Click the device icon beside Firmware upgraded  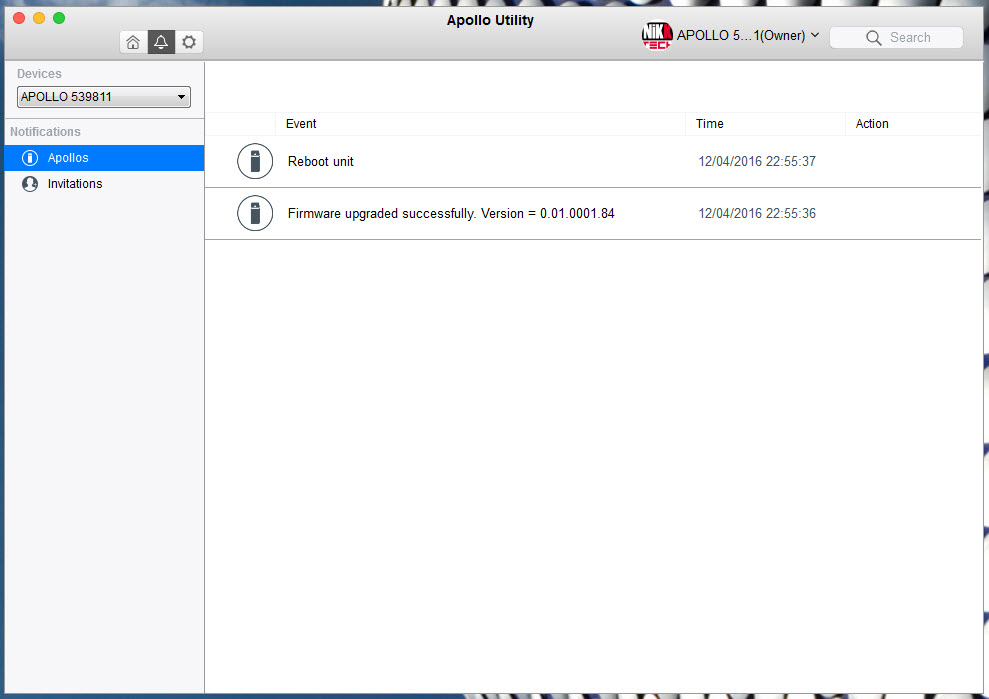point(255,213)
